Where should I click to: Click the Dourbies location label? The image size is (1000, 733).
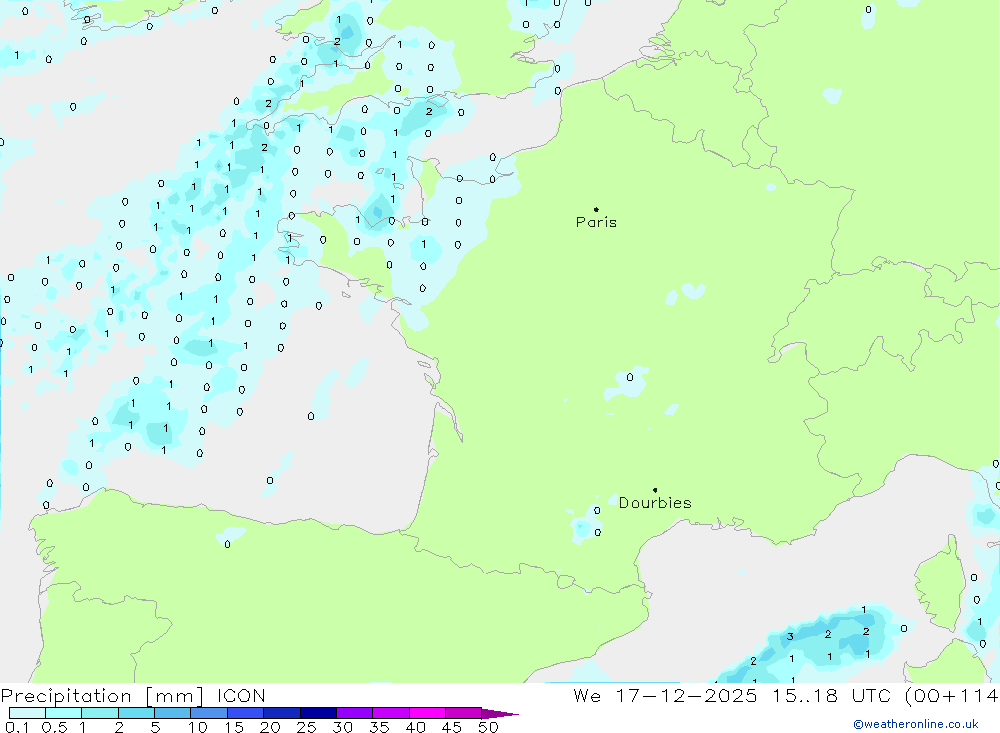coord(655,503)
